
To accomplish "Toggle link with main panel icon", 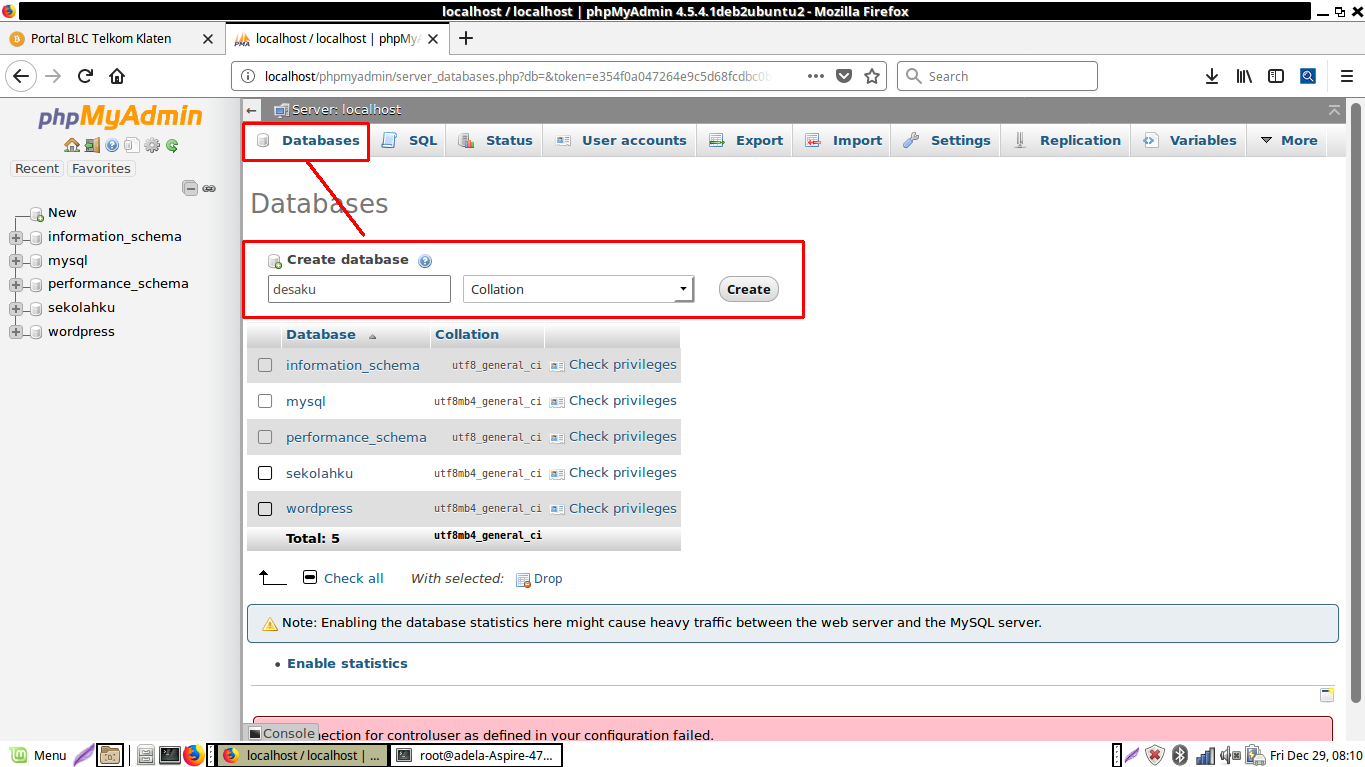I will point(209,188).
